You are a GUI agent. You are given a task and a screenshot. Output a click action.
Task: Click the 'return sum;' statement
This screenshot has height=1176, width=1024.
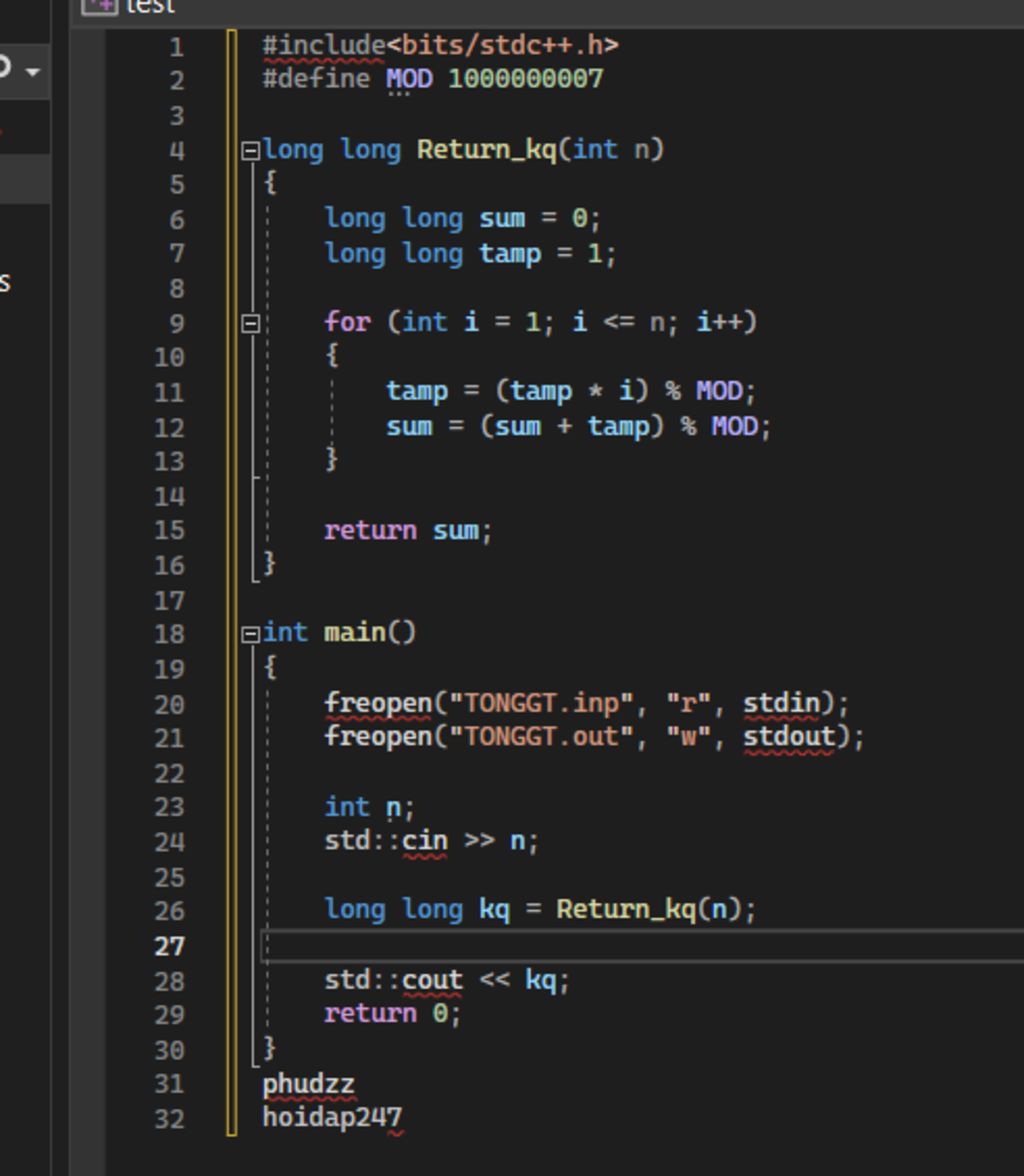(407, 530)
